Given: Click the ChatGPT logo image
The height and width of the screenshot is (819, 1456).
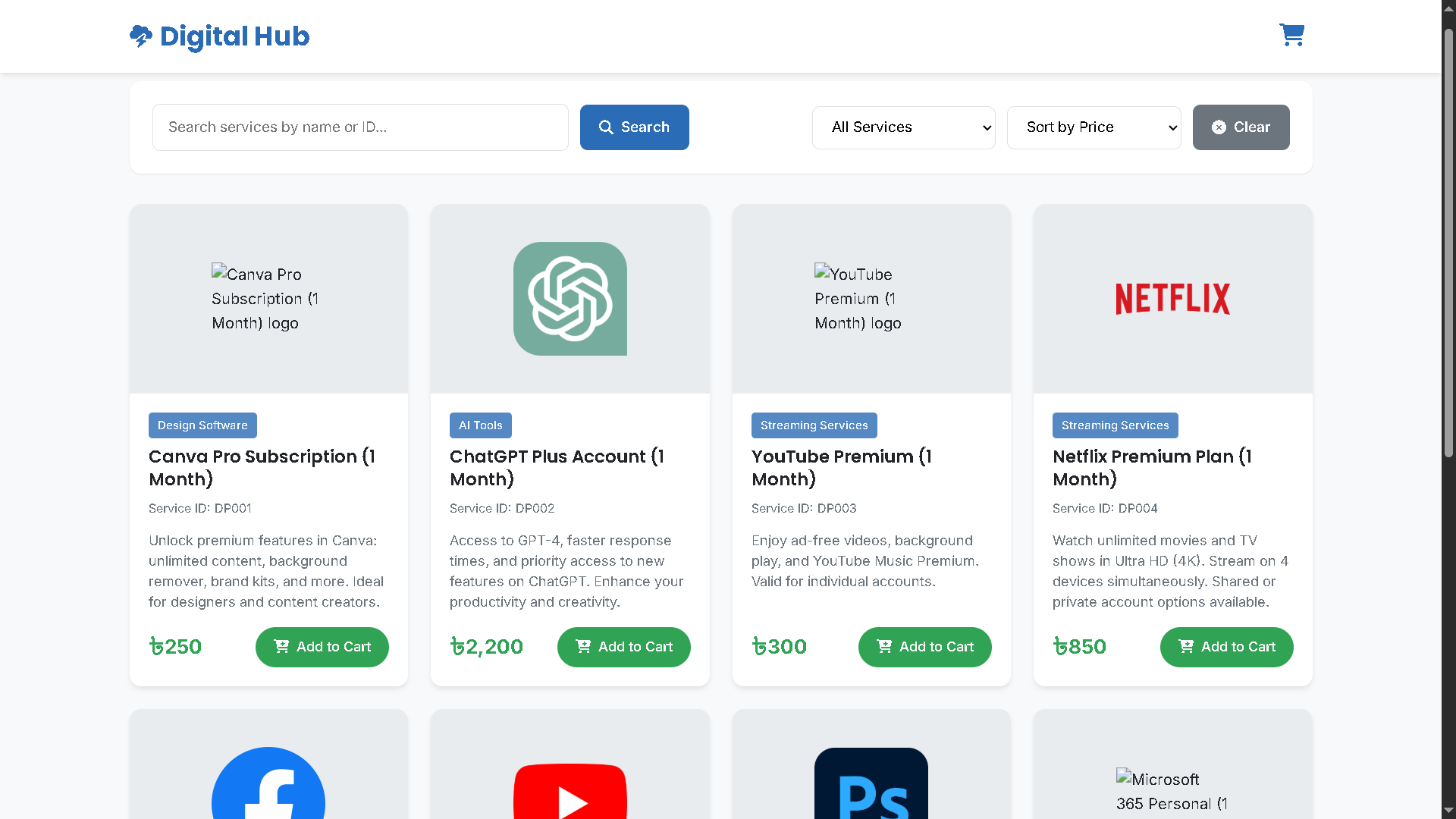Looking at the screenshot, I should tap(570, 298).
